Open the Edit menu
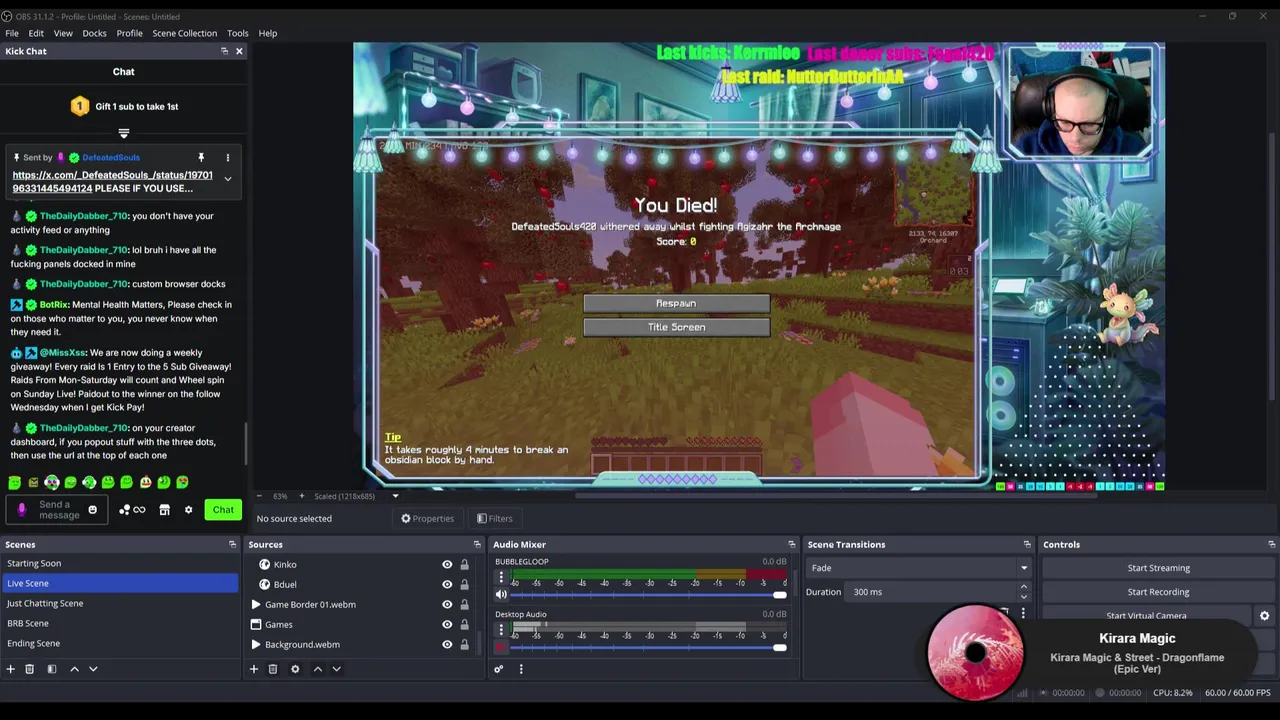 [x=36, y=33]
